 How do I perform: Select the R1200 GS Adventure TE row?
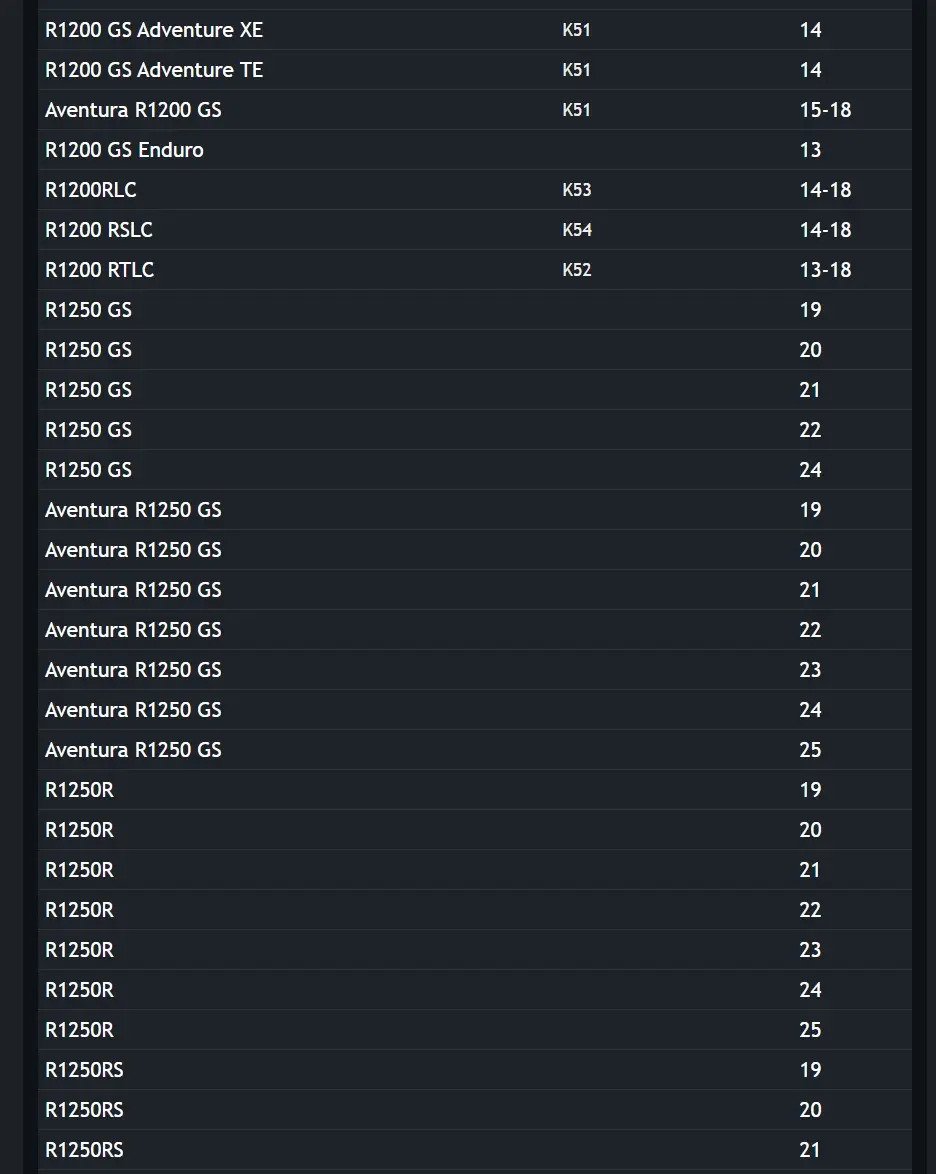pos(475,70)
